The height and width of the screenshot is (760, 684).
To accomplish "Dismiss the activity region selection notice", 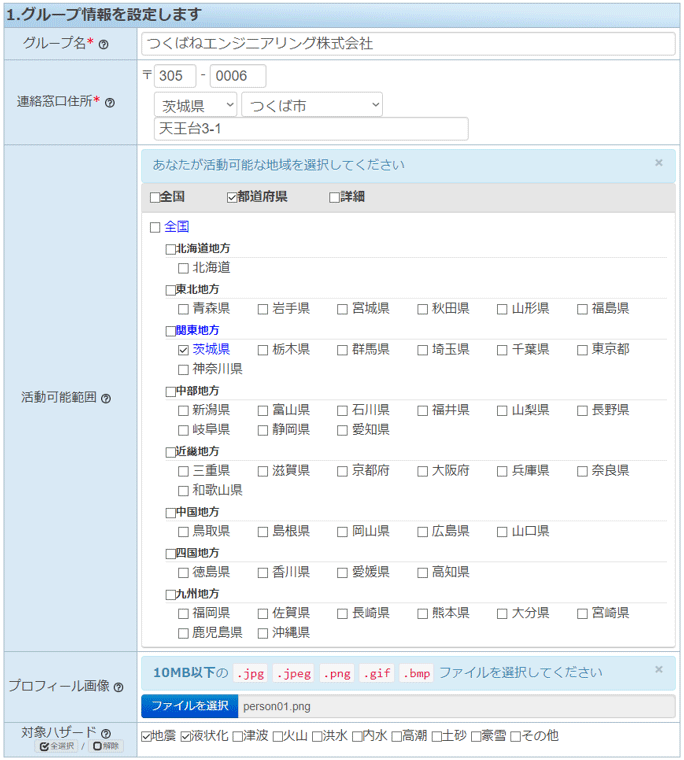I will (658, 163).
